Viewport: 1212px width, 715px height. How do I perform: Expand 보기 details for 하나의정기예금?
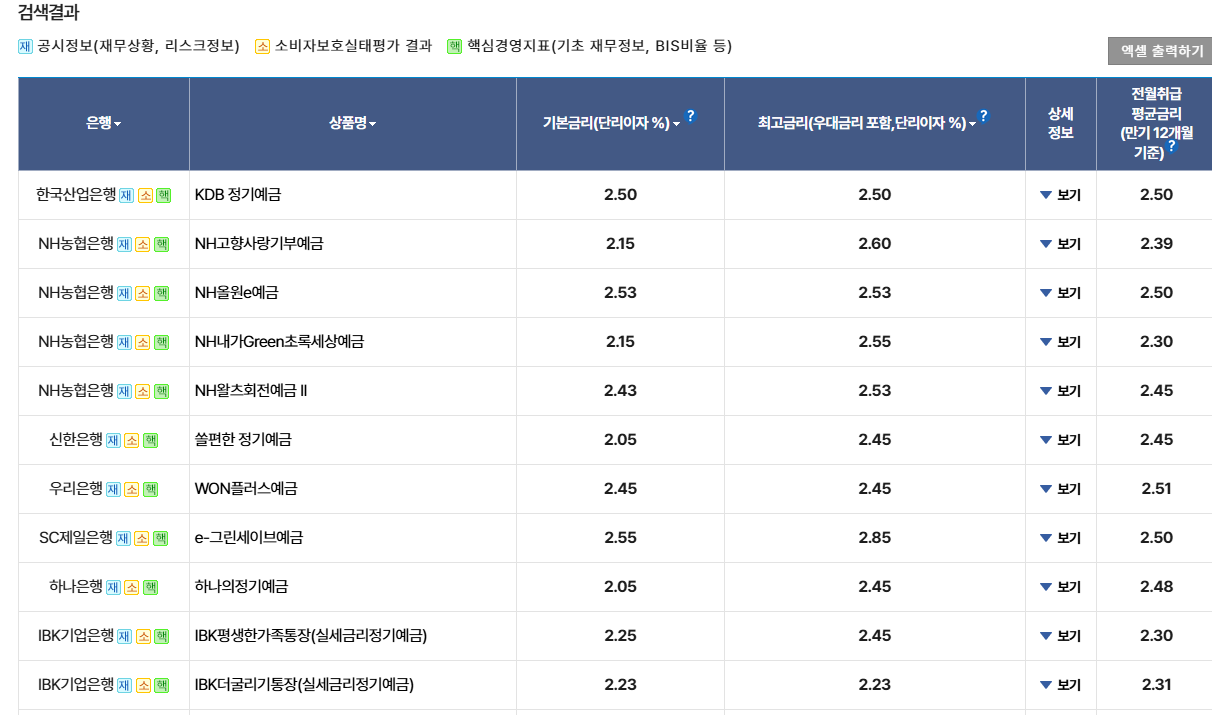[1060, 587]
